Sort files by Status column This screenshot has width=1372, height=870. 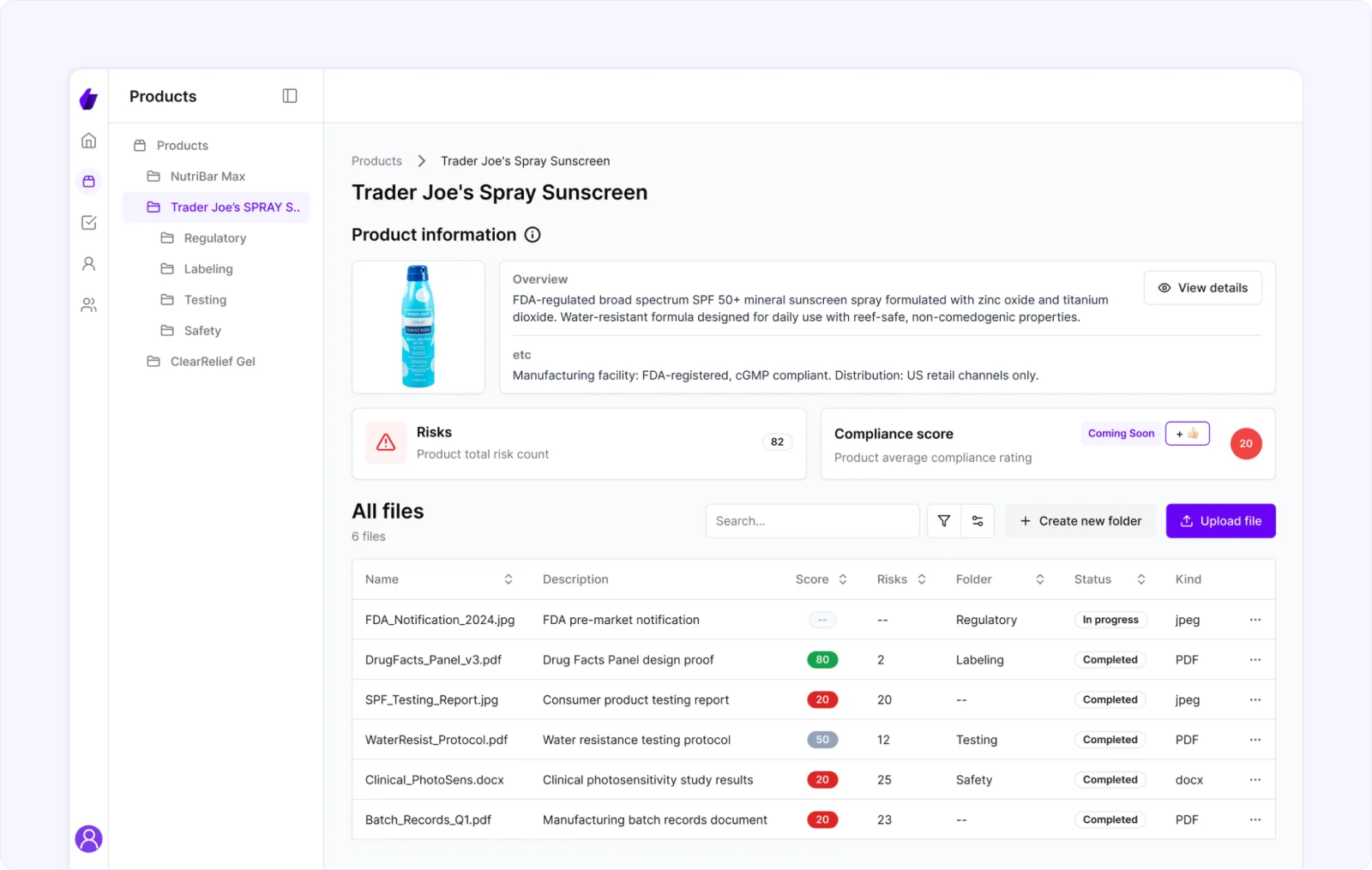point(1141,579)
